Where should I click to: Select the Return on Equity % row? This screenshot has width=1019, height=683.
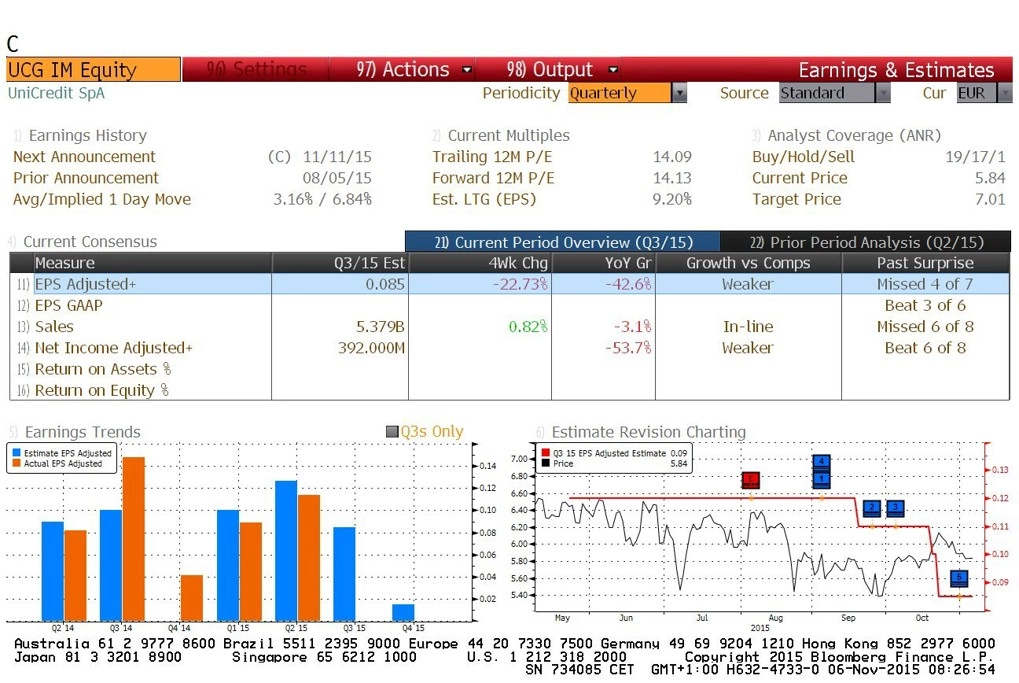(510, 390)
